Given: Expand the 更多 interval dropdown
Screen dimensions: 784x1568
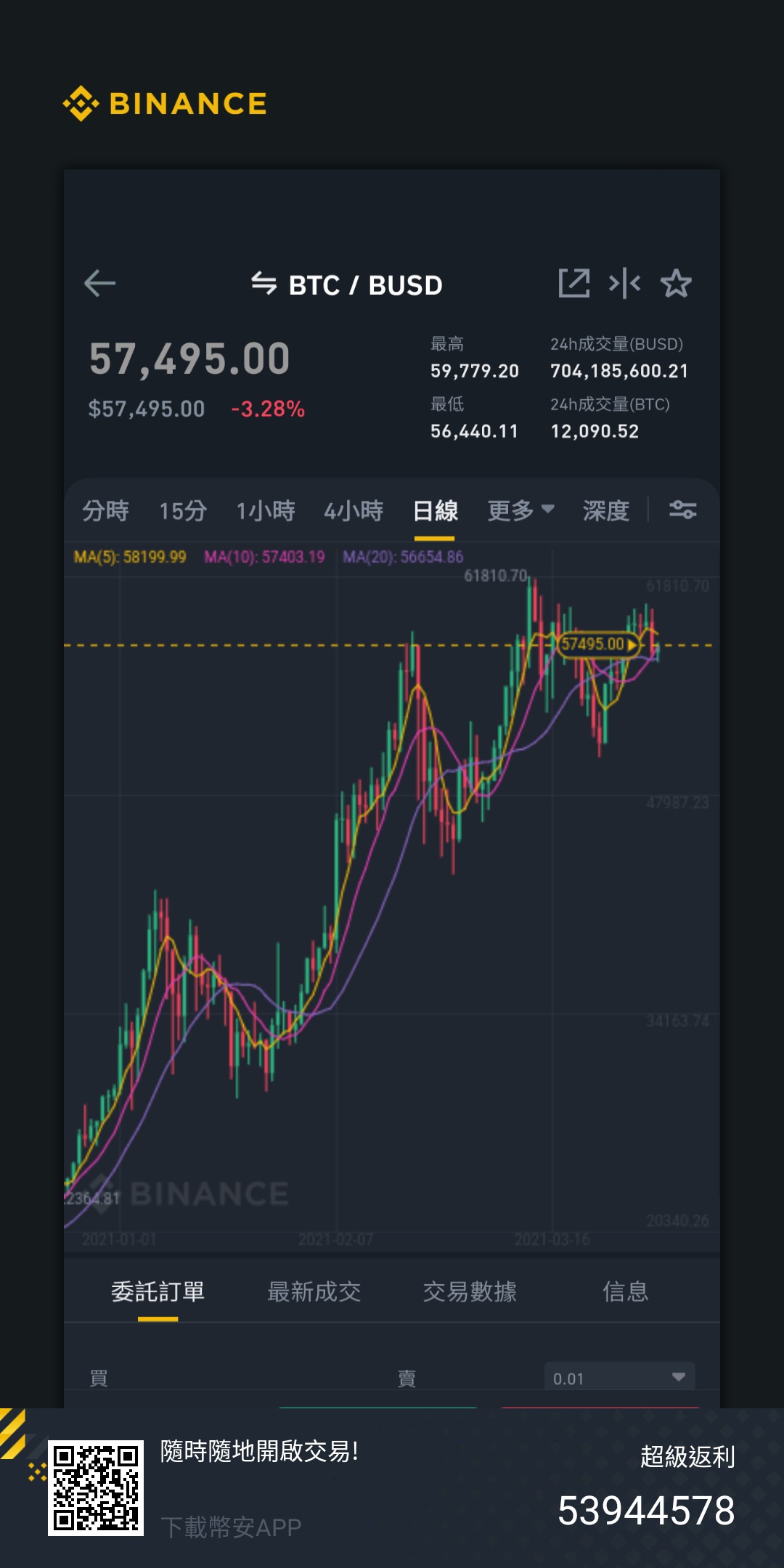Looking at the screenshot, I should (521, 510).
